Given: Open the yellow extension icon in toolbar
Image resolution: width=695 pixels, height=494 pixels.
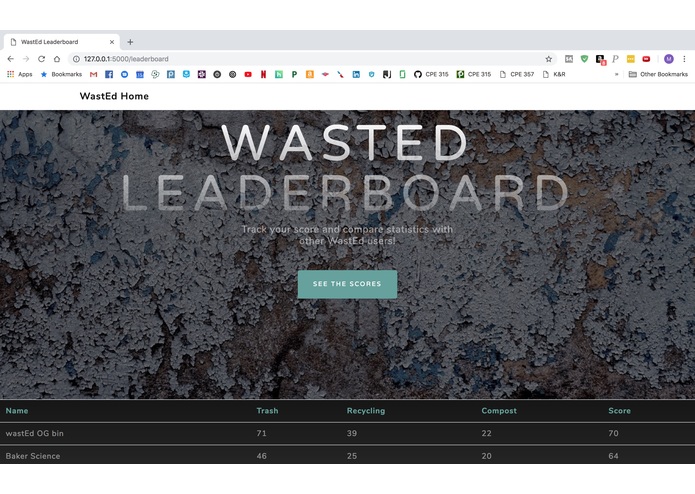Looking at the screenshot, I should (x=631, y=59).
